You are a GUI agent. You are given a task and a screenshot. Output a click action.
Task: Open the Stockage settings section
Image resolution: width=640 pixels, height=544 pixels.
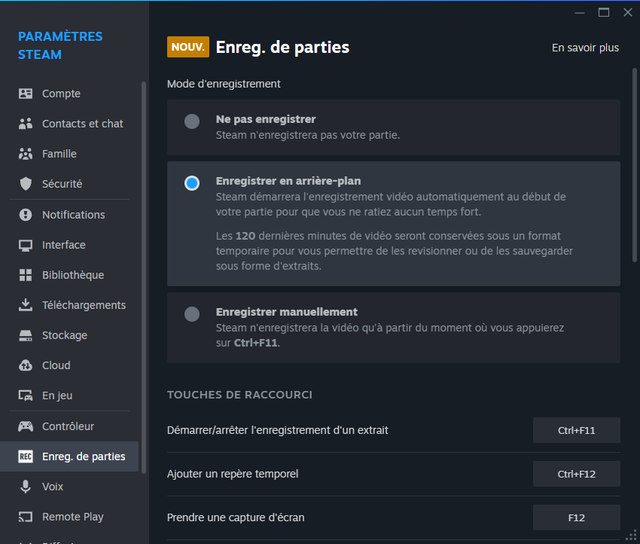(69, 335)
